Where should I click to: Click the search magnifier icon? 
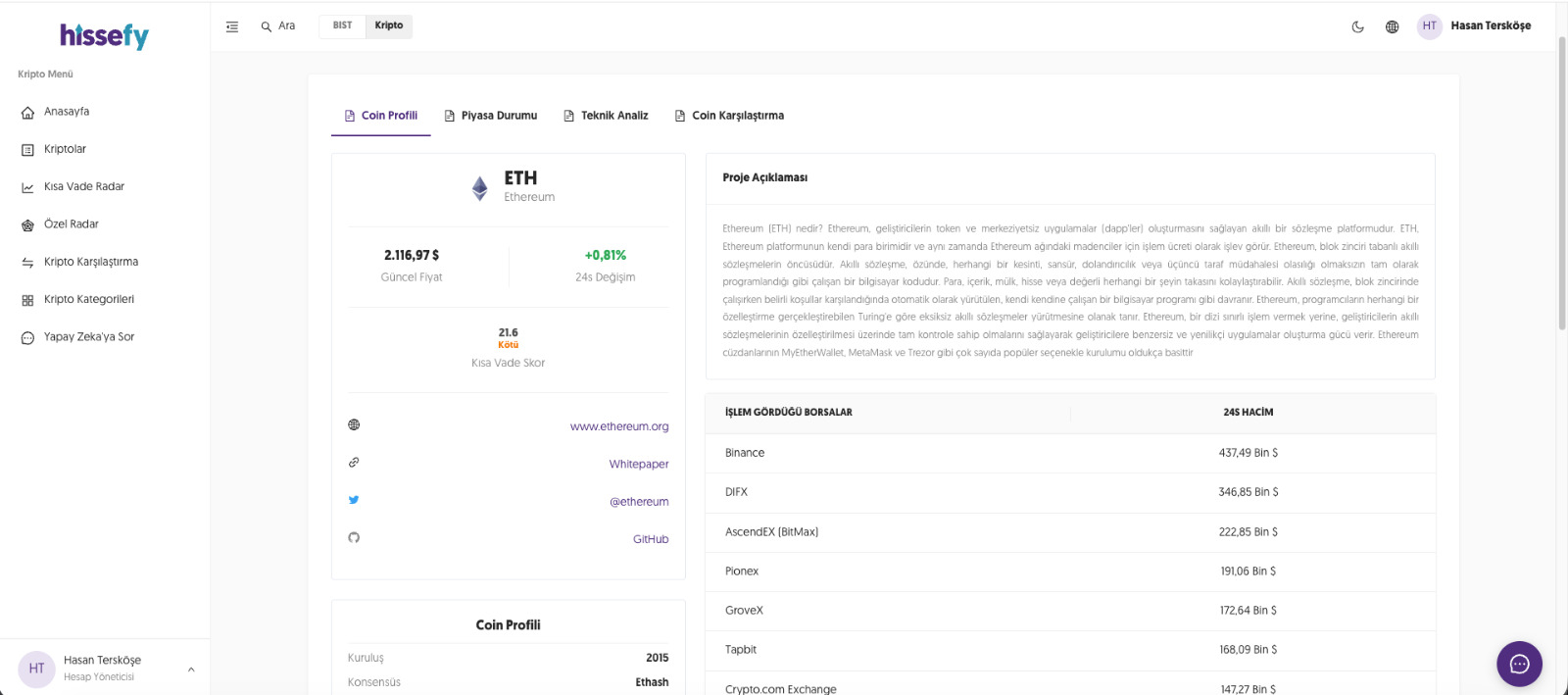(266, 26)
